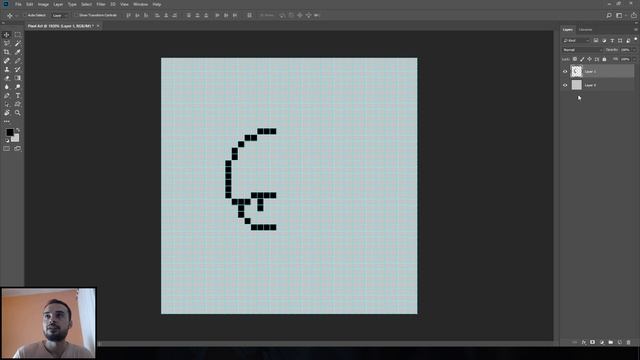
Task: Select the Zoom tool
Action: click(x=18, y=113)
